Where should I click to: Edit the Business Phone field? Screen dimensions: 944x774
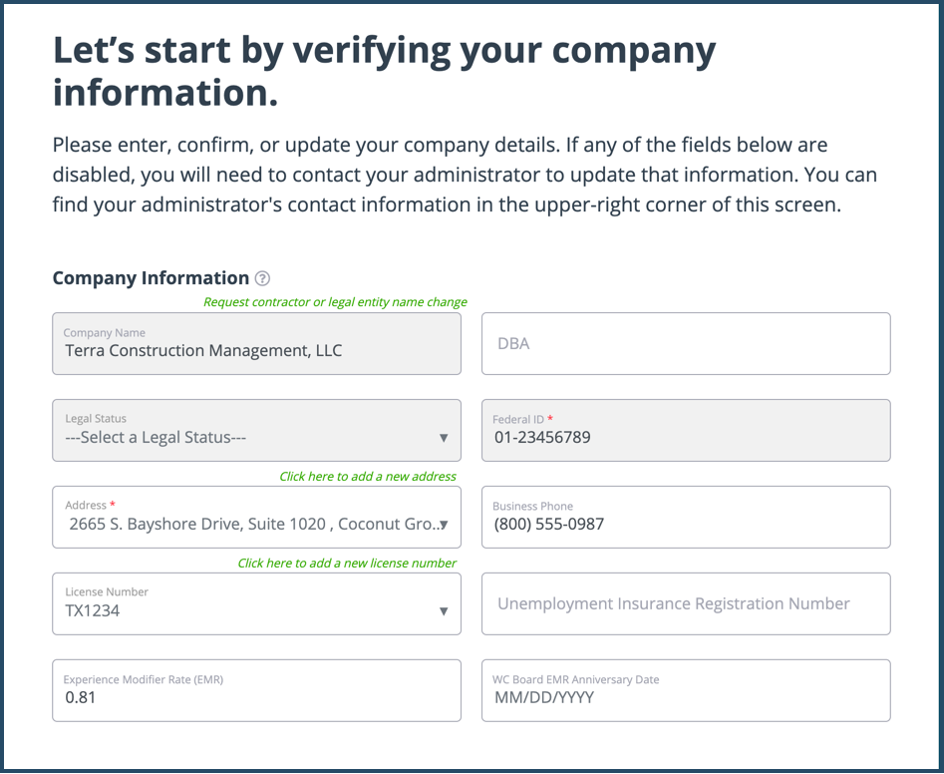click(686, 518)
